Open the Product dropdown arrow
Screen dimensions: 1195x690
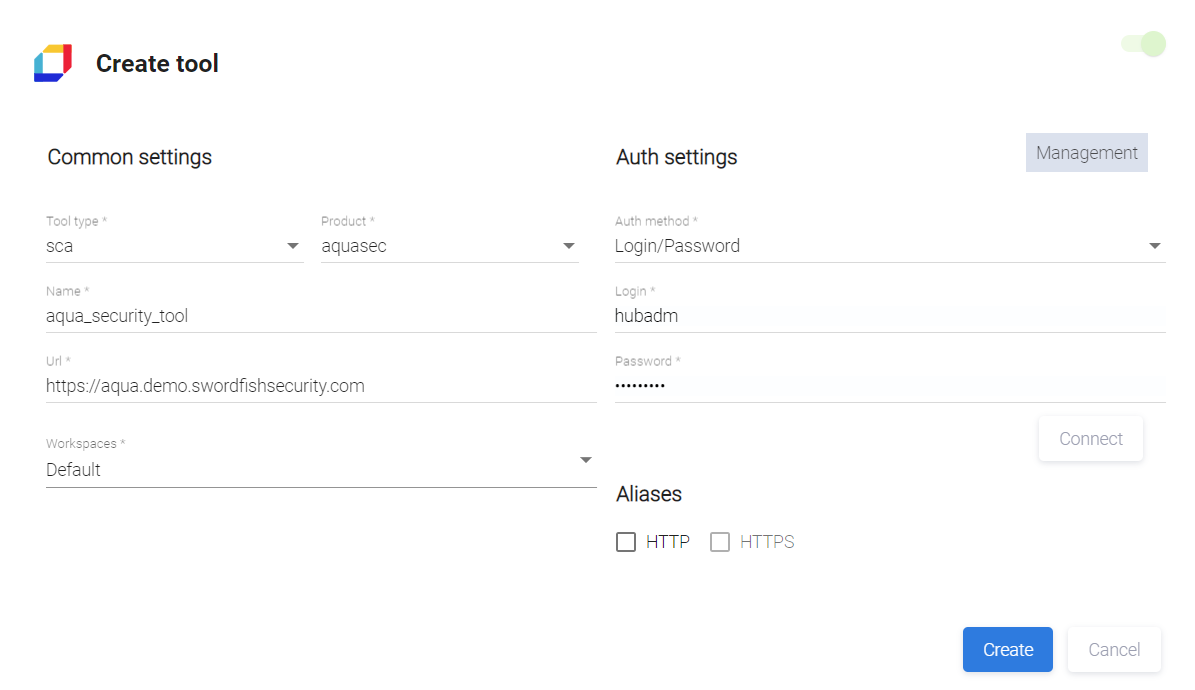(569, 246)
